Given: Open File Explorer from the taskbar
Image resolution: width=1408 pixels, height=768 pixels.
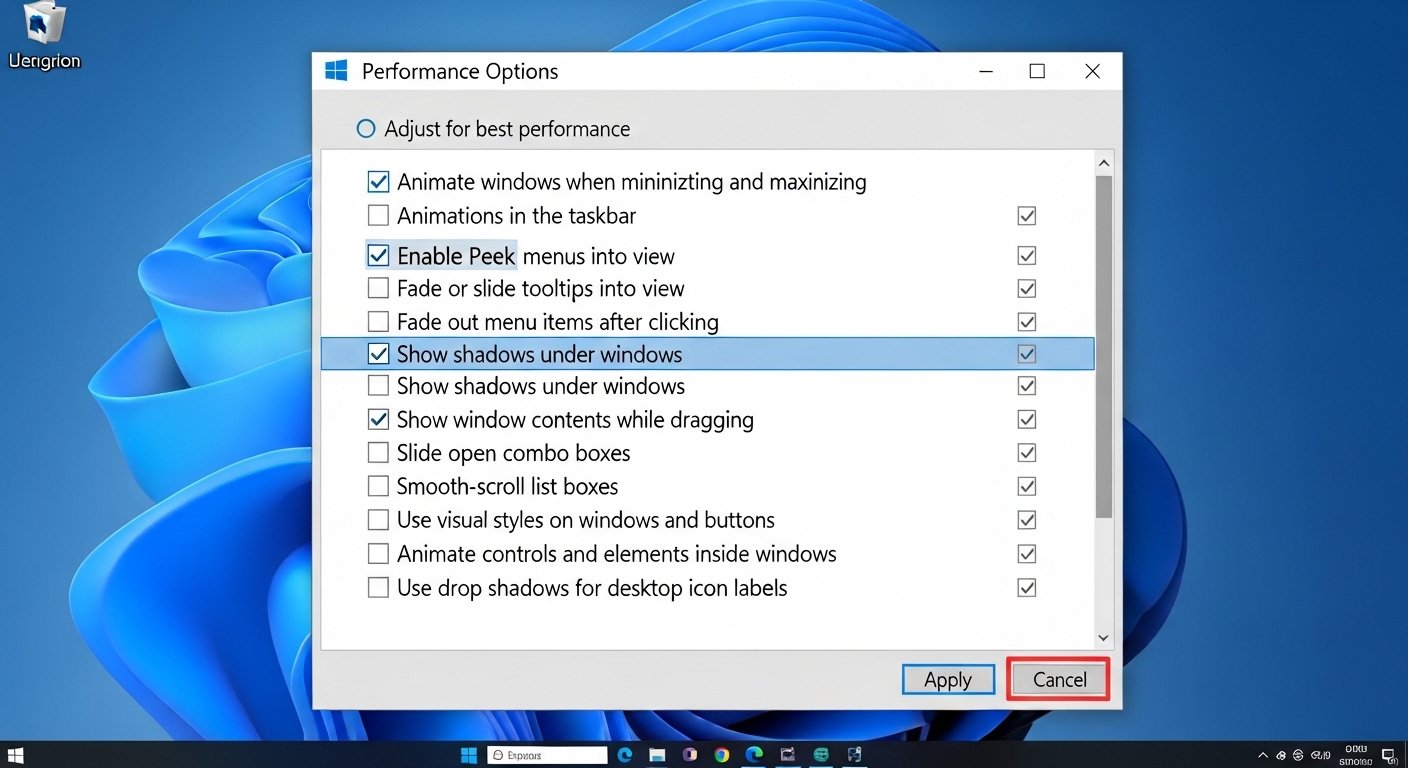Looking at the screenshot, I should click(x=657, y=755).
